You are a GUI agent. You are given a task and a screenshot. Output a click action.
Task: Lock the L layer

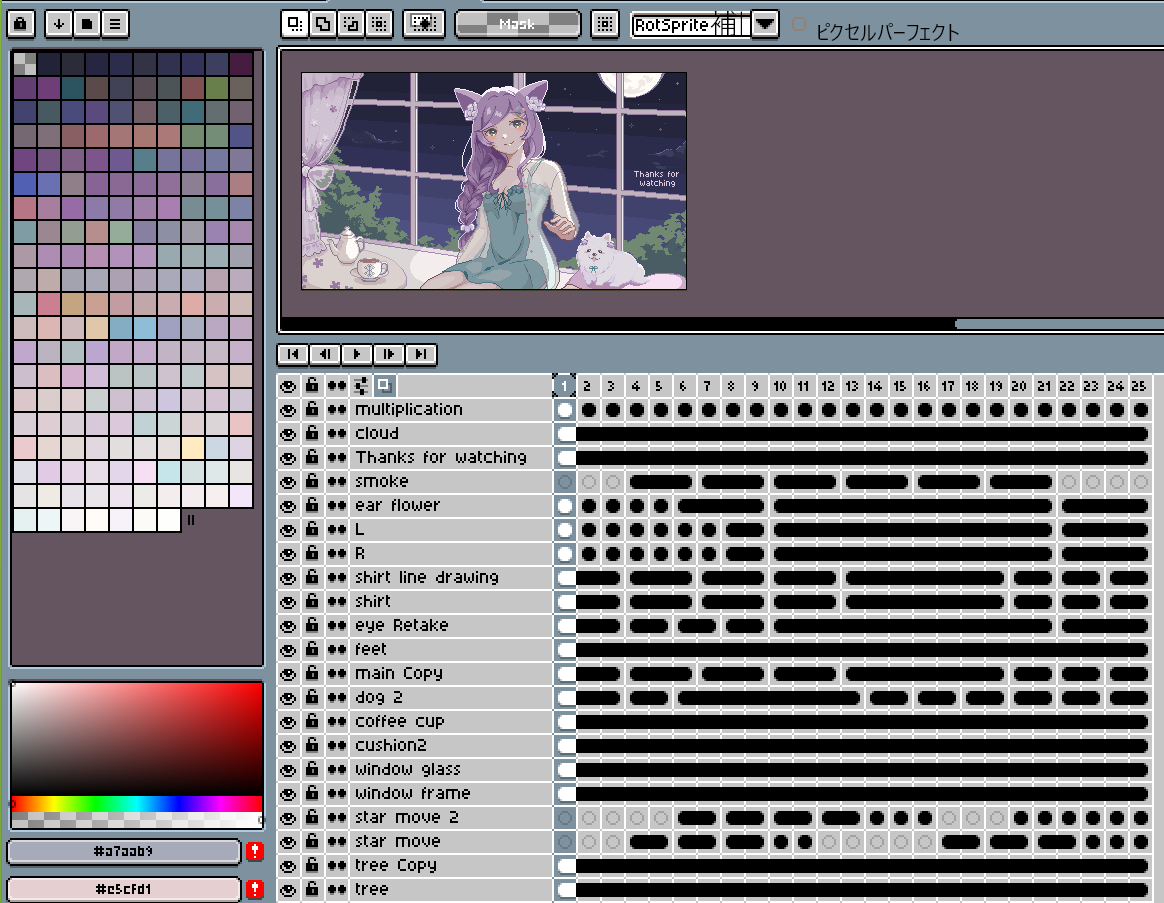tap(313, 529)
